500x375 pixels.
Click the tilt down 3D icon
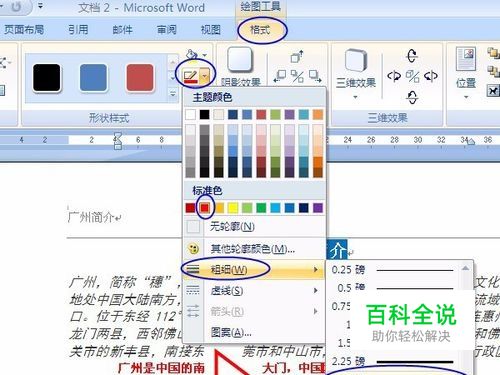[412, 98]
